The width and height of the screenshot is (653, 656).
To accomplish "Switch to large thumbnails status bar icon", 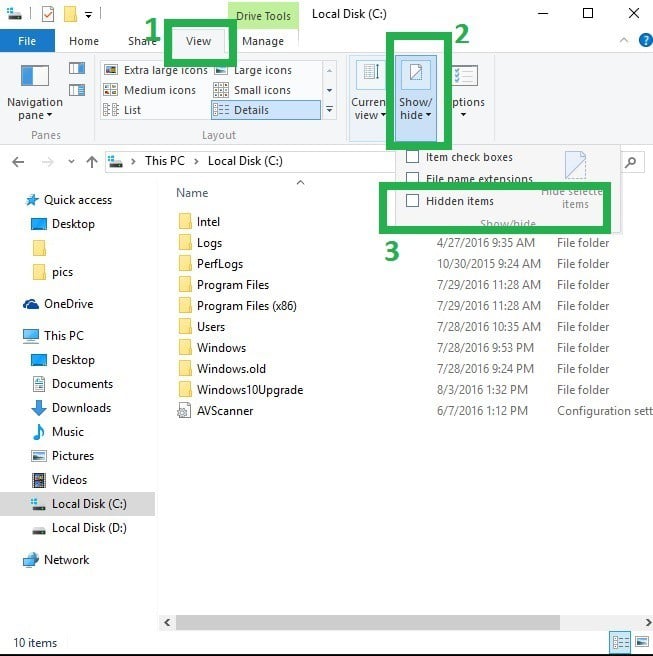I will click(x=642, y=642).
